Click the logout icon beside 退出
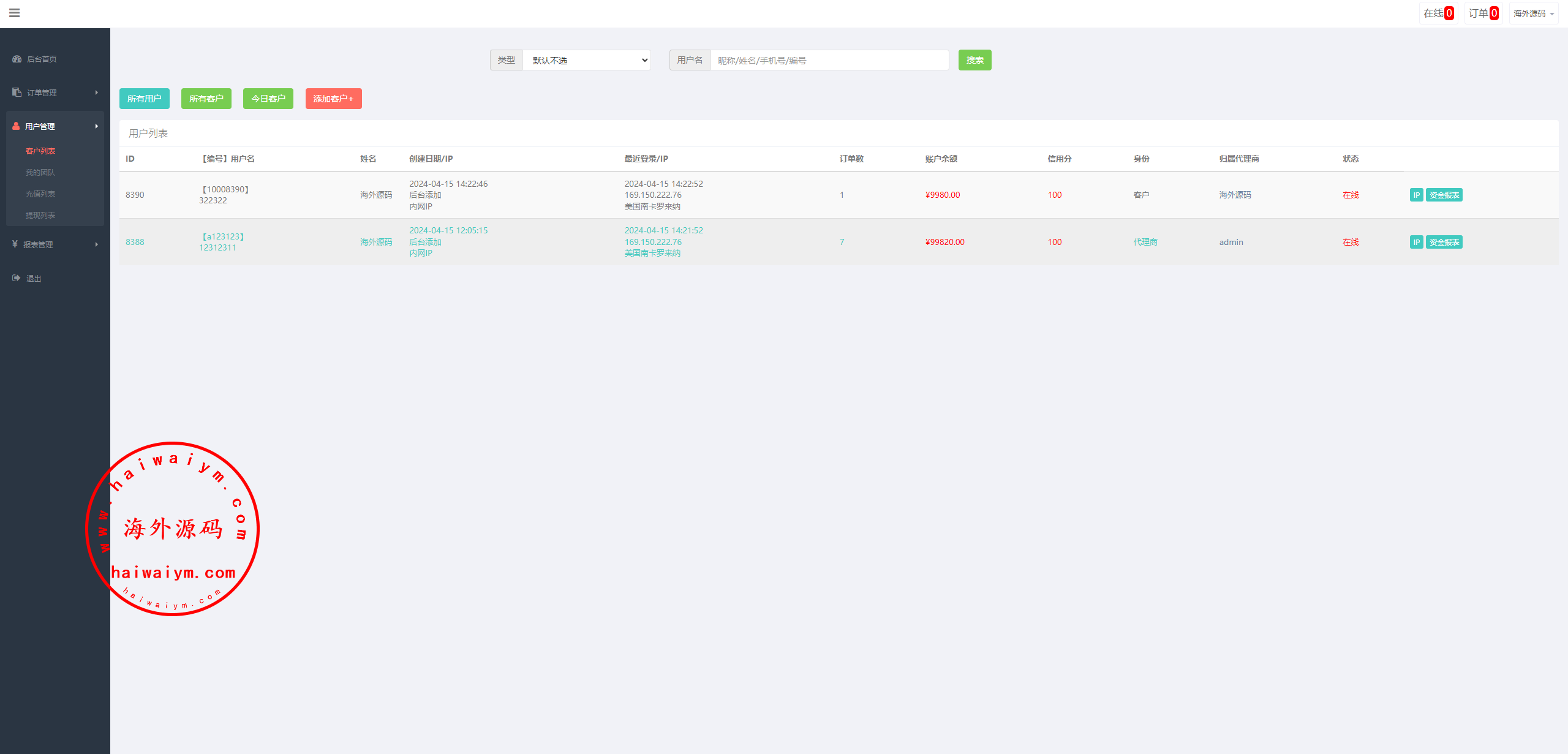1568x754 pixels. click(16, 278)
